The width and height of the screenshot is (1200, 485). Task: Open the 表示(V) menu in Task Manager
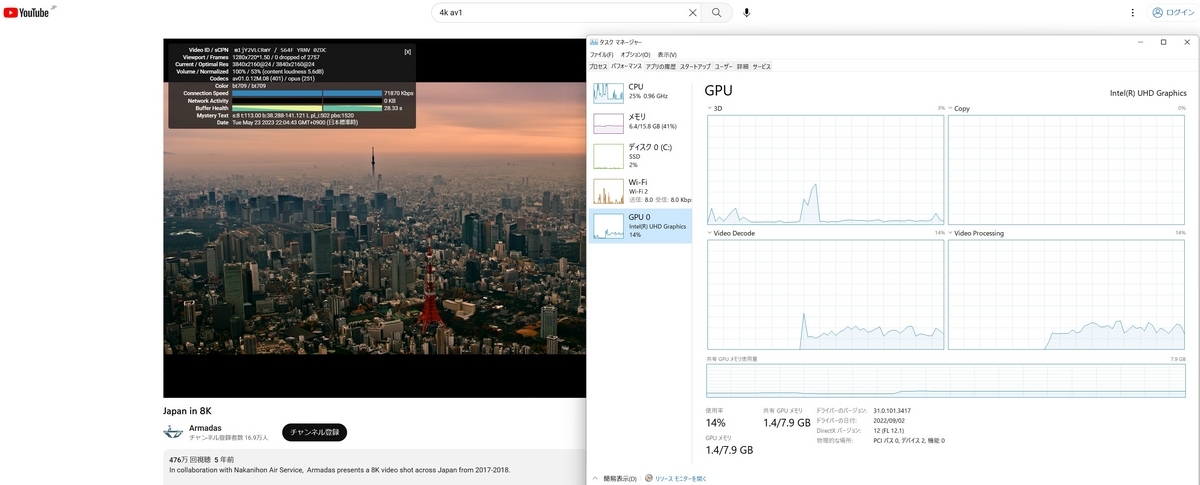666,54
